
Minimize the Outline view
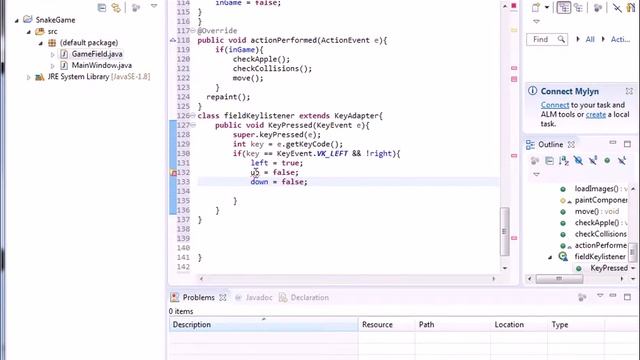click(613, 143)
